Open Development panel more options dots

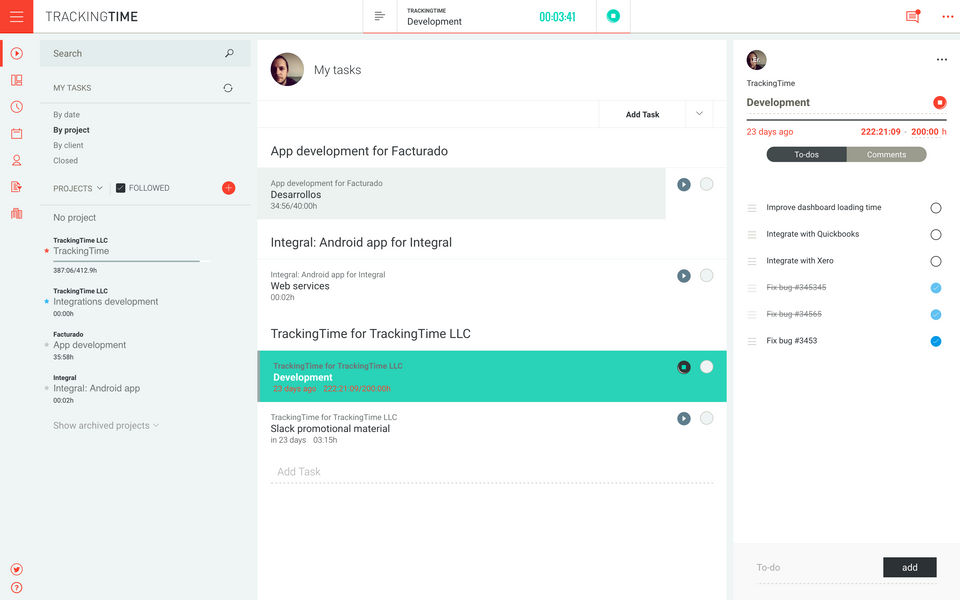[942, 59]
